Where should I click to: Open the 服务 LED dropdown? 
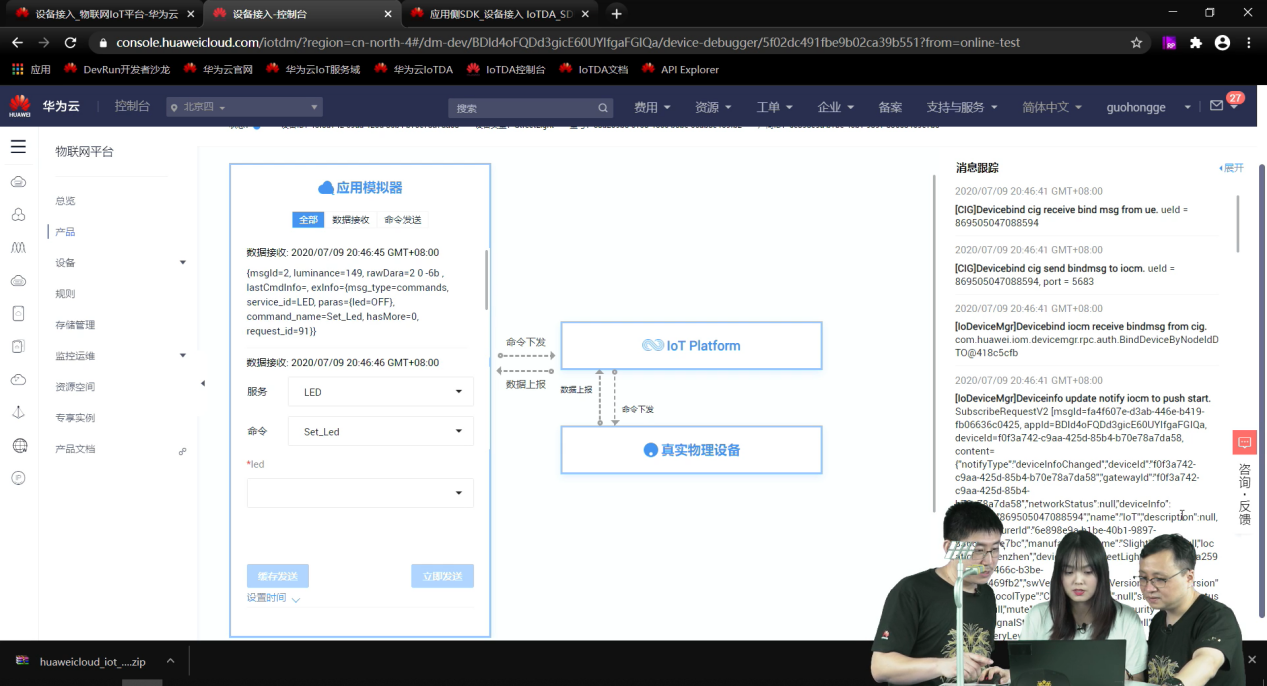(x=380, y=392)
